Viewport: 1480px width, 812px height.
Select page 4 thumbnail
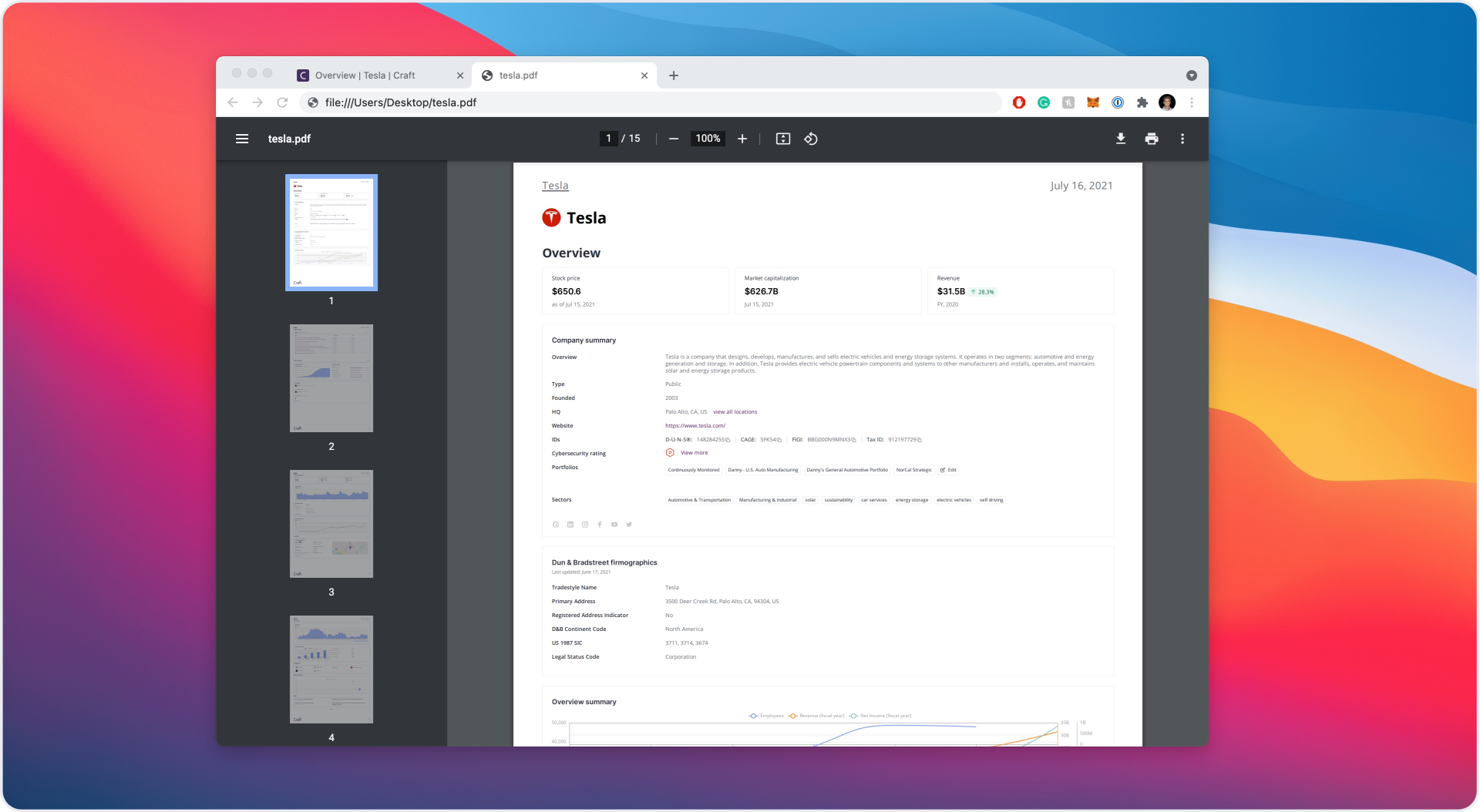(331, 669)
